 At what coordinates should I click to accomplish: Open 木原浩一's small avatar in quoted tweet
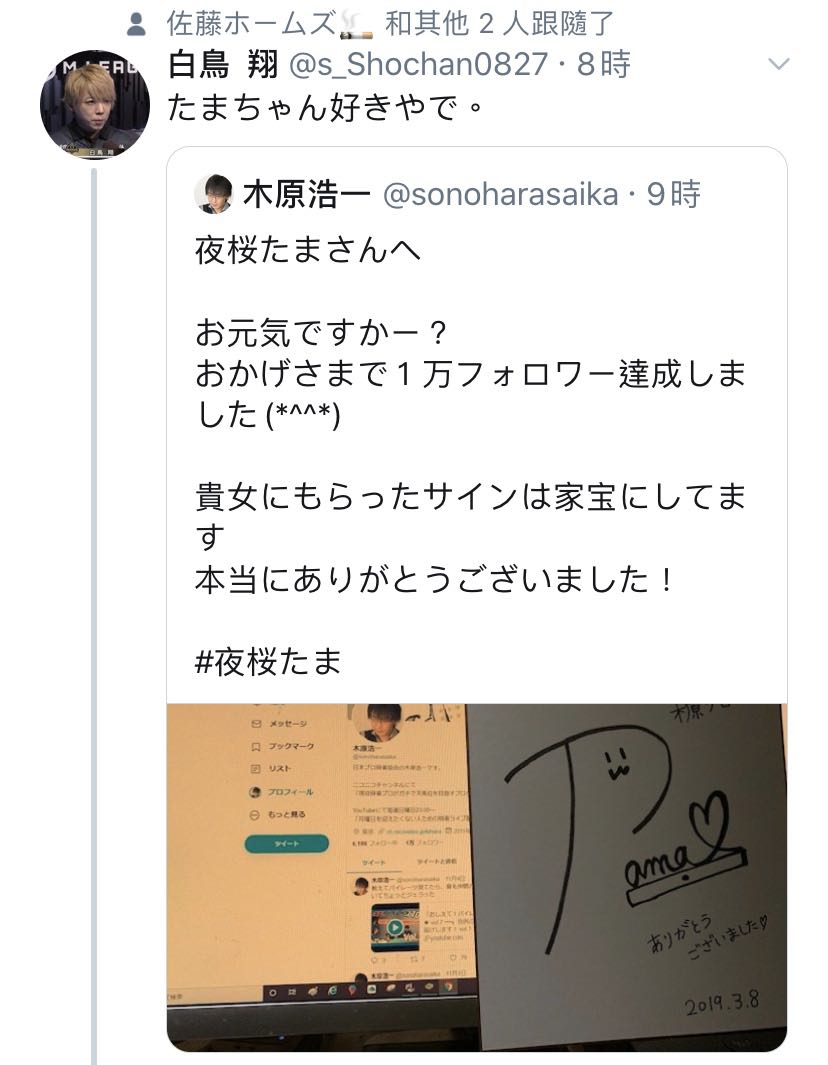[x=214, y=194]
